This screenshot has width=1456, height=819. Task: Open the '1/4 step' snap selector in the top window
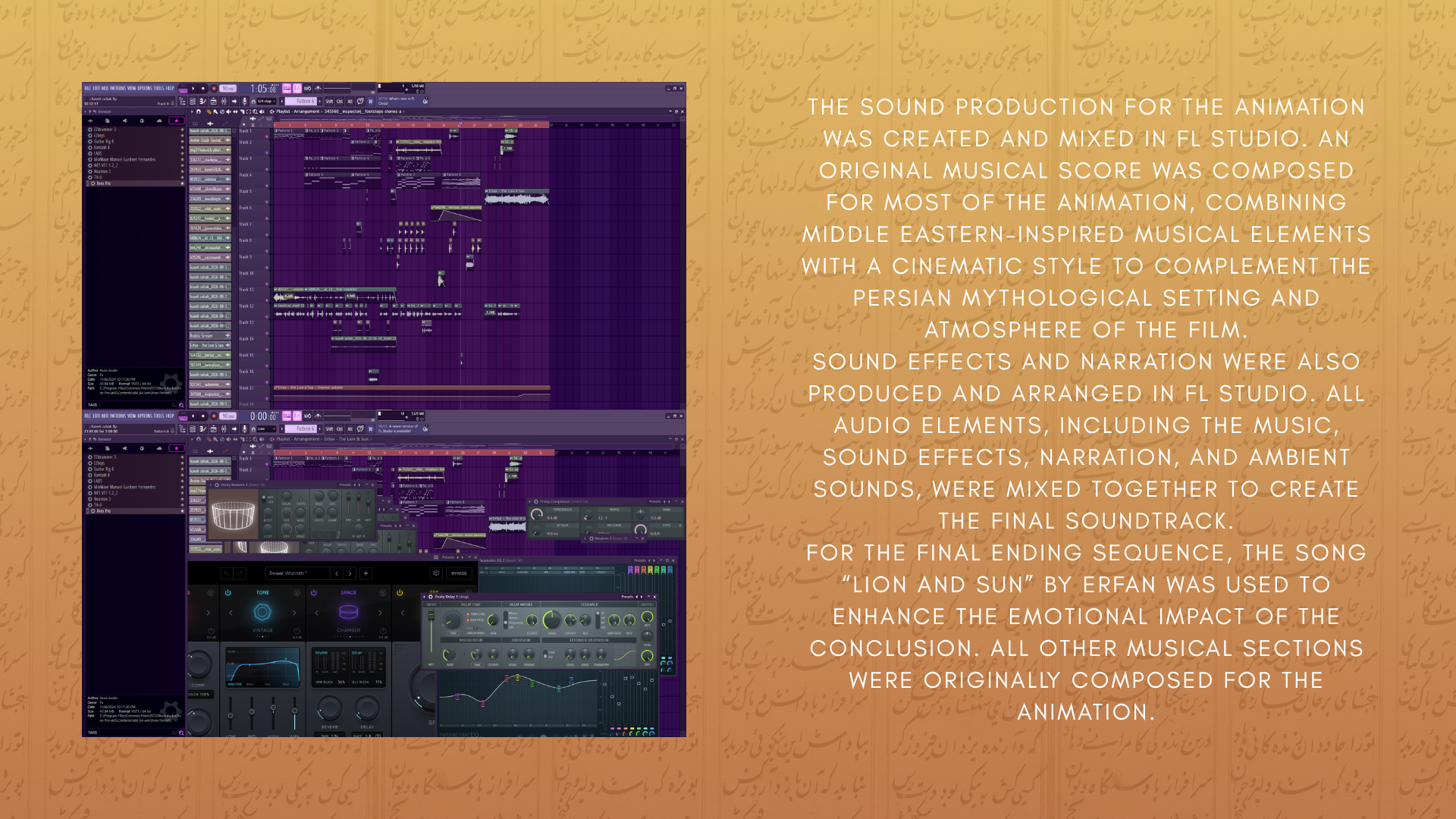[x=265, y=101]
